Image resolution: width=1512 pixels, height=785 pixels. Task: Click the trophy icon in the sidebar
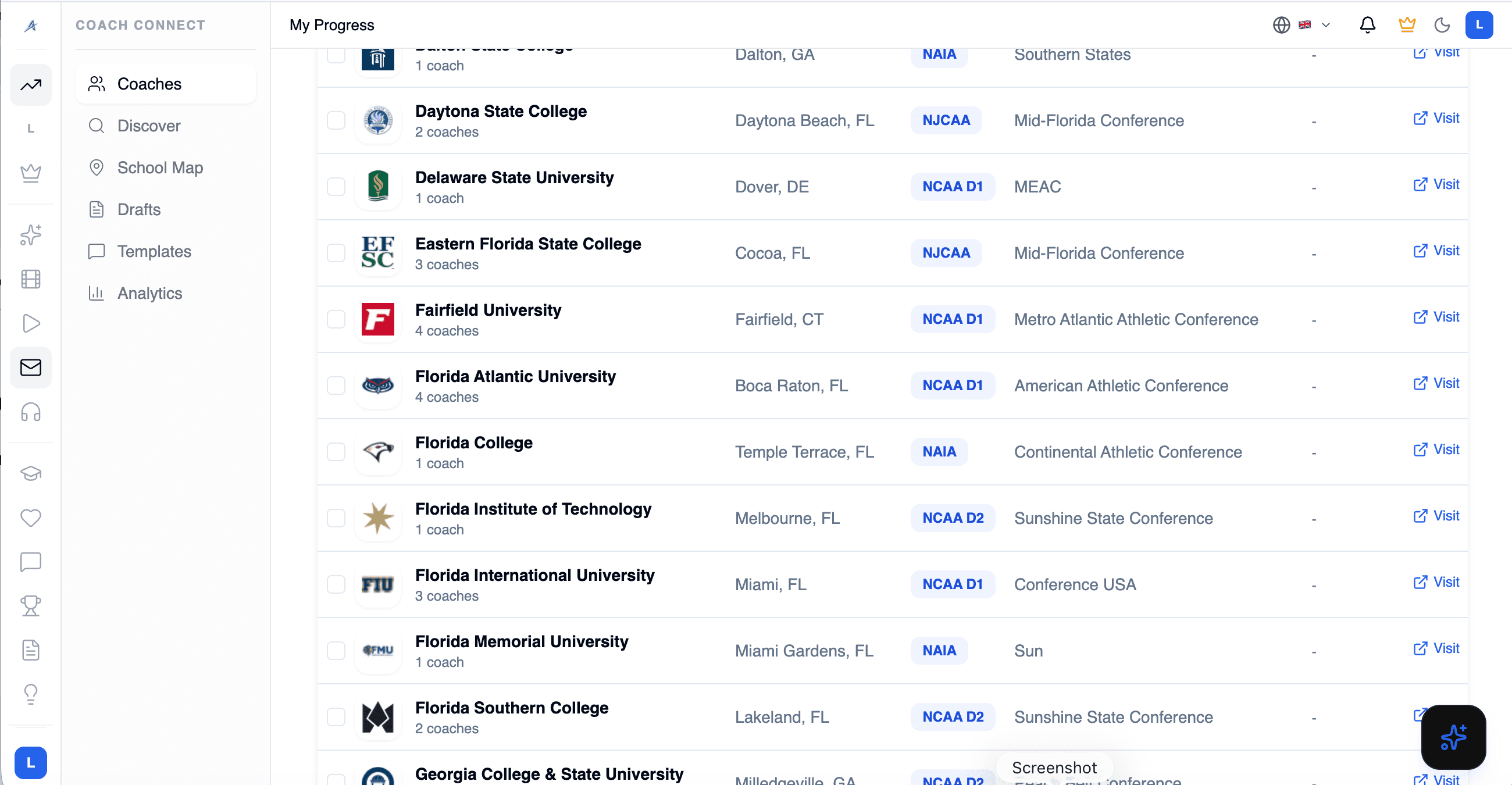(30, 606)
